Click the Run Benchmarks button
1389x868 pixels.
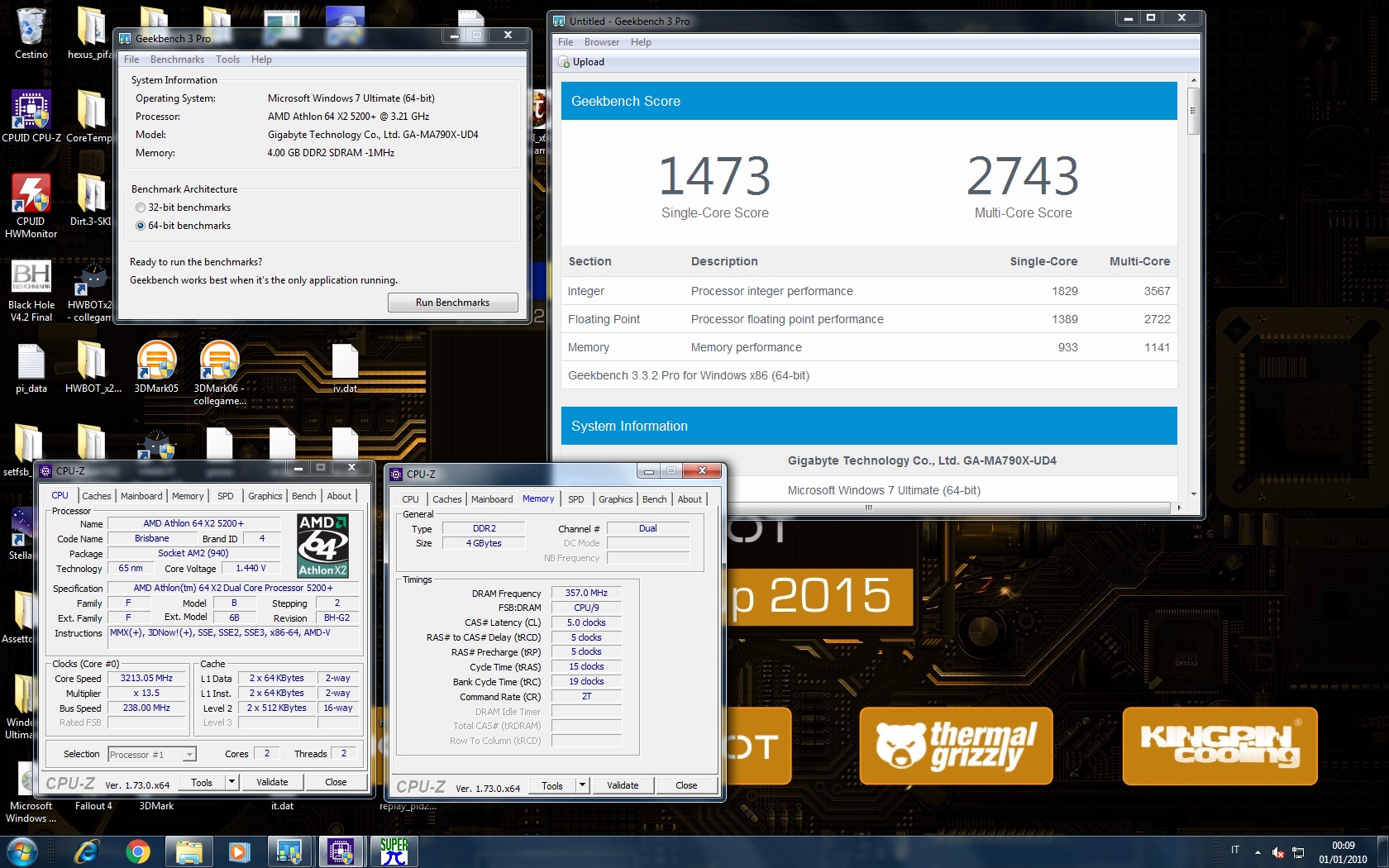click(453, 303)
